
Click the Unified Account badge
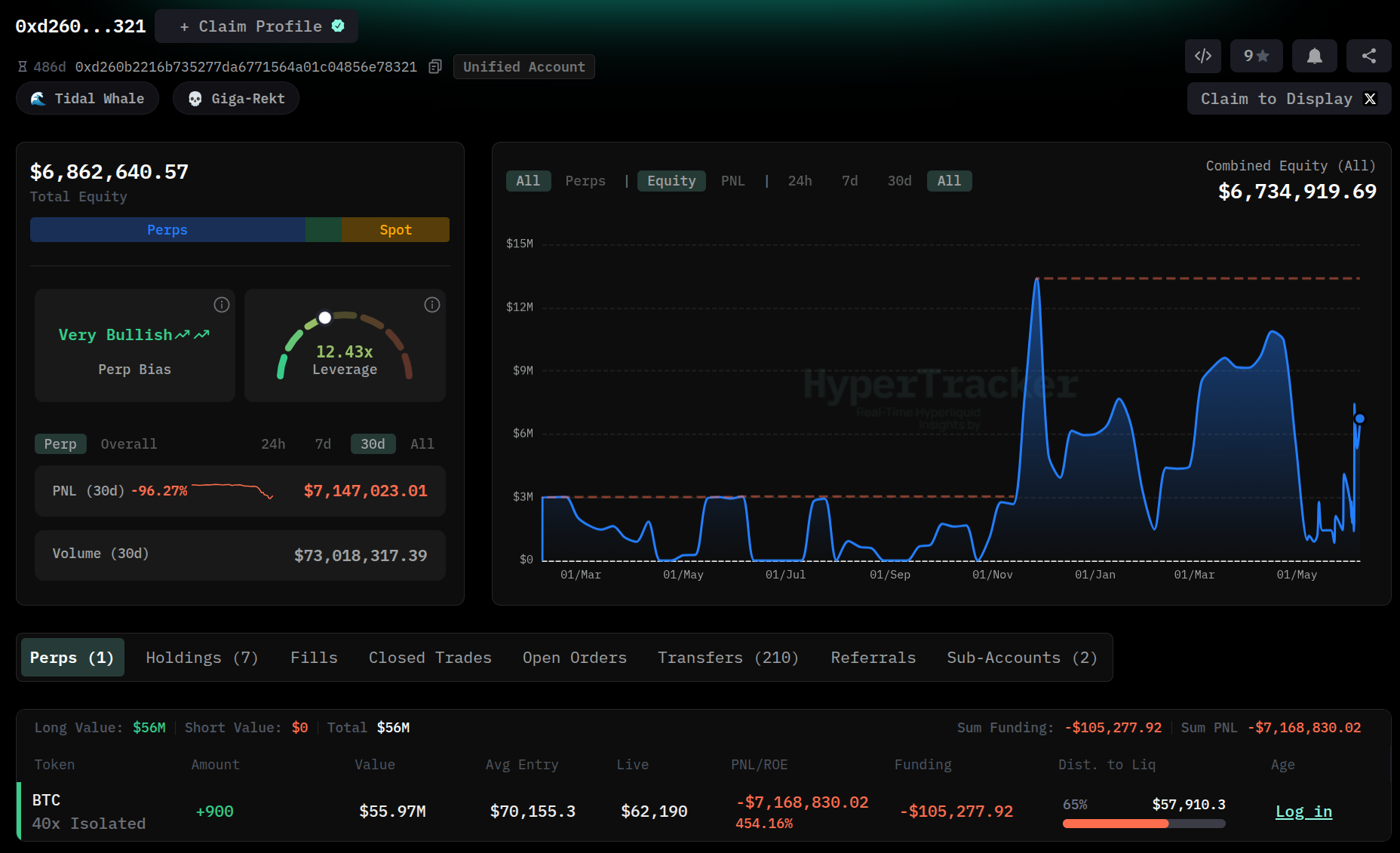[523, 66]
